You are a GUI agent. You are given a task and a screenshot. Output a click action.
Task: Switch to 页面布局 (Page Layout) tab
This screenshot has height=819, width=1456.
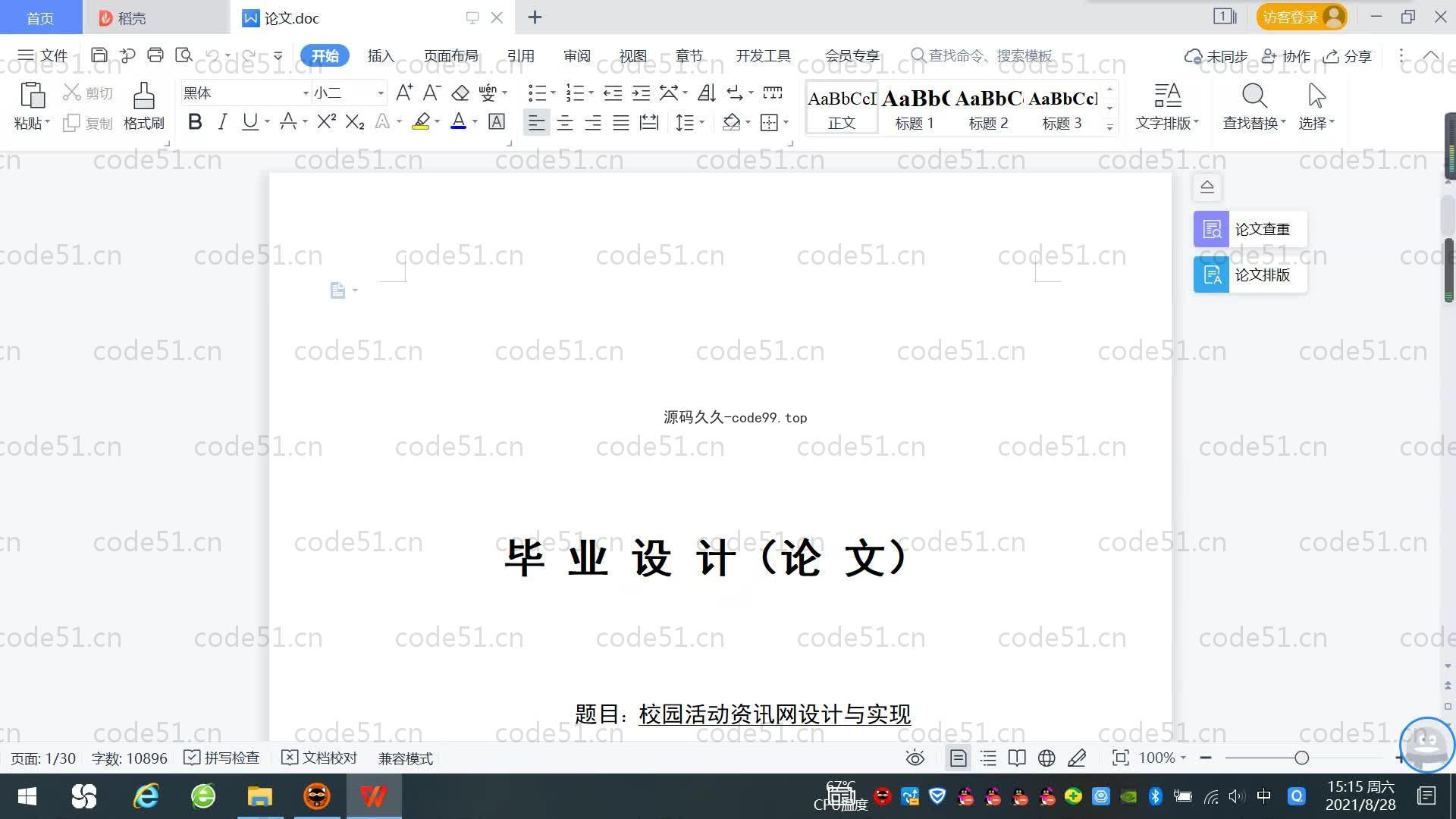[451, 55]
